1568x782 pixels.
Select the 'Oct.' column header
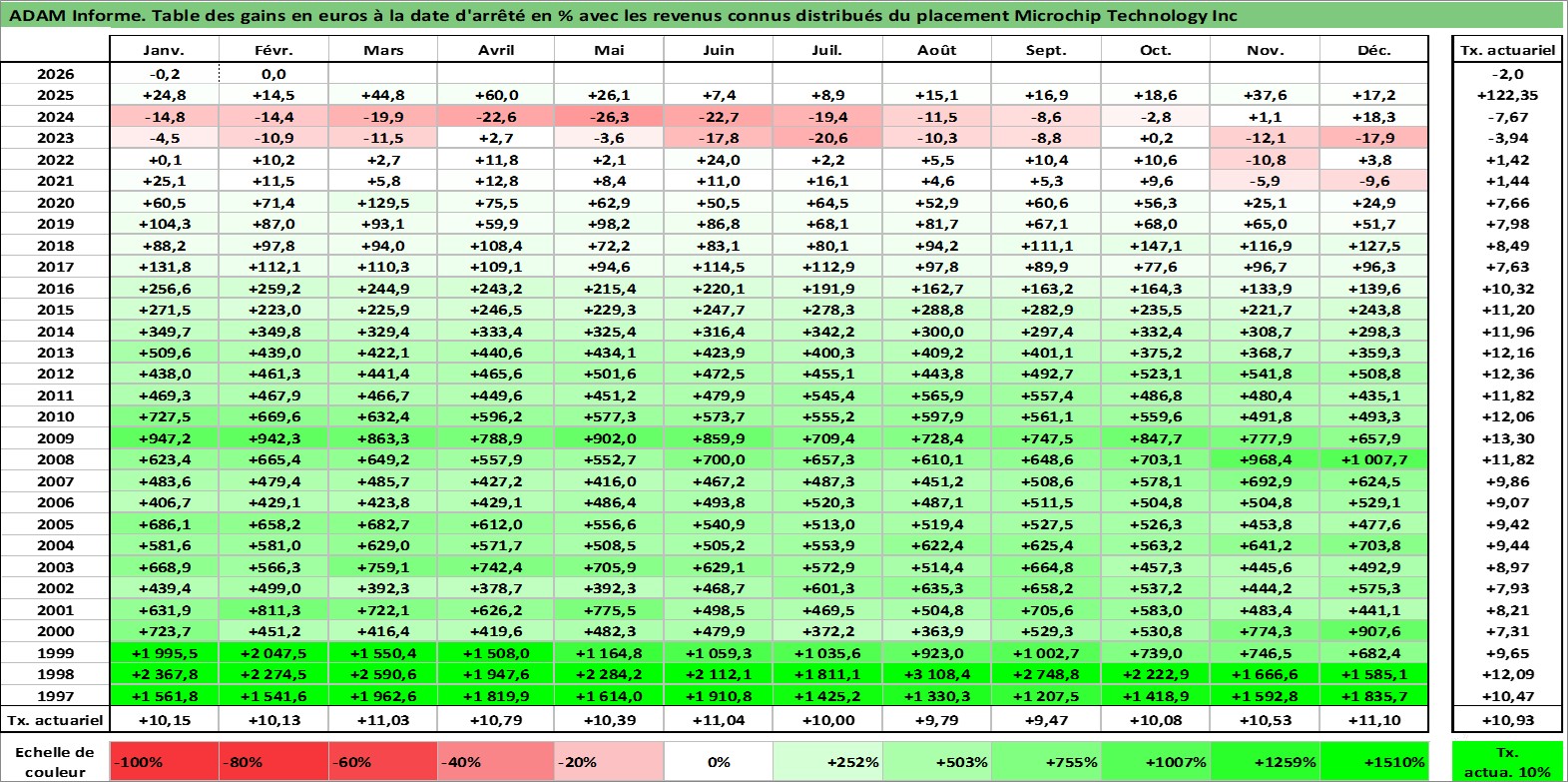(x=1156, y=50)
